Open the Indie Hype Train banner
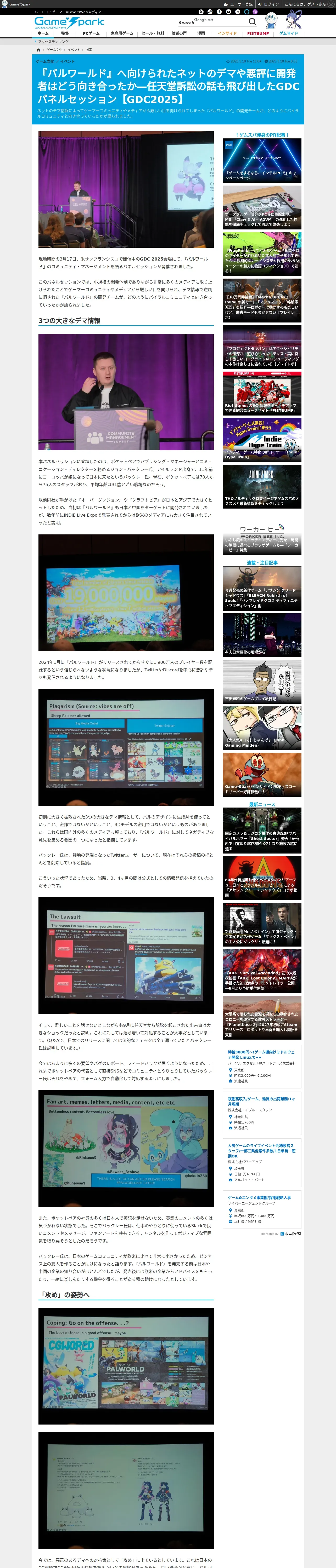Screen dimensions: 336x1568 click(262, 440)
